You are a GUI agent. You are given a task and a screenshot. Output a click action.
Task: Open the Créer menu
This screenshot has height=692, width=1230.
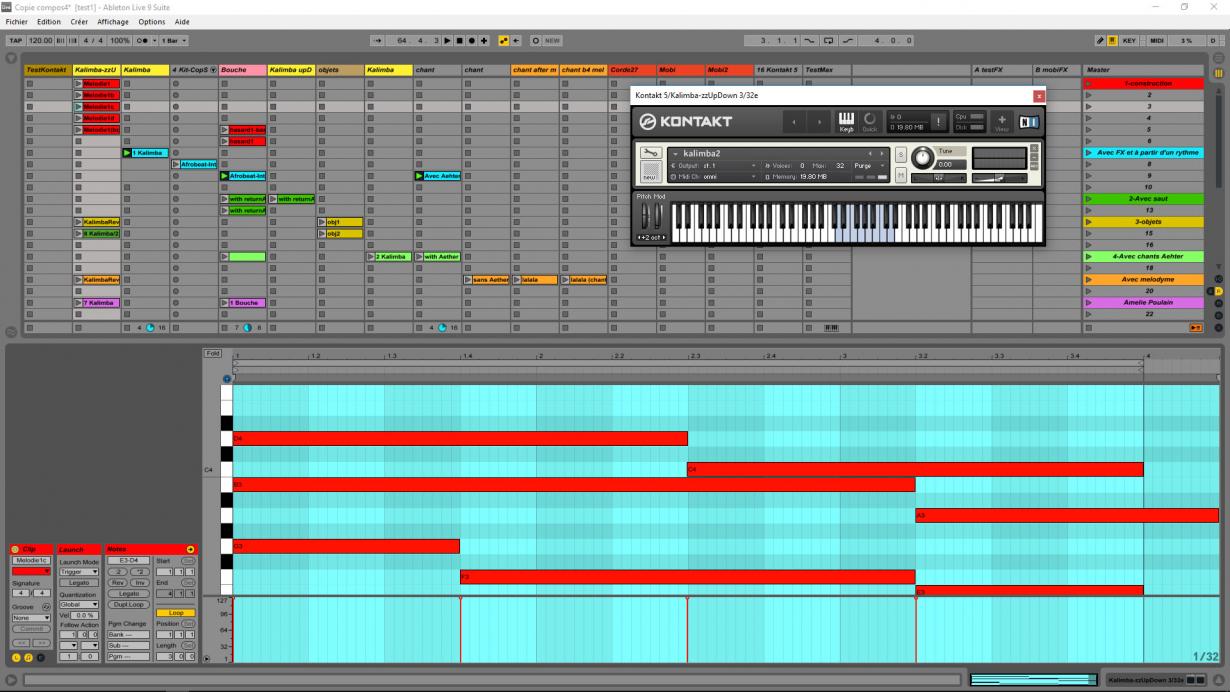coord(80,21)
